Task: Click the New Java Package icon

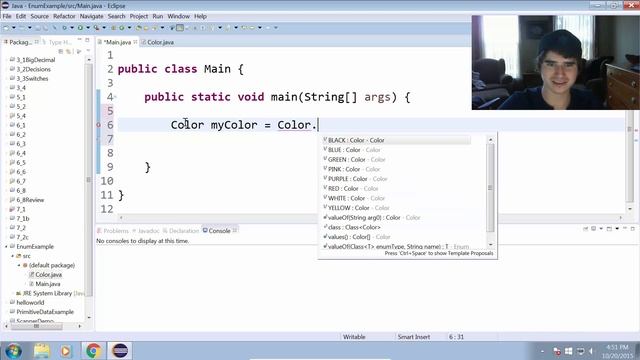Action: 113,28
